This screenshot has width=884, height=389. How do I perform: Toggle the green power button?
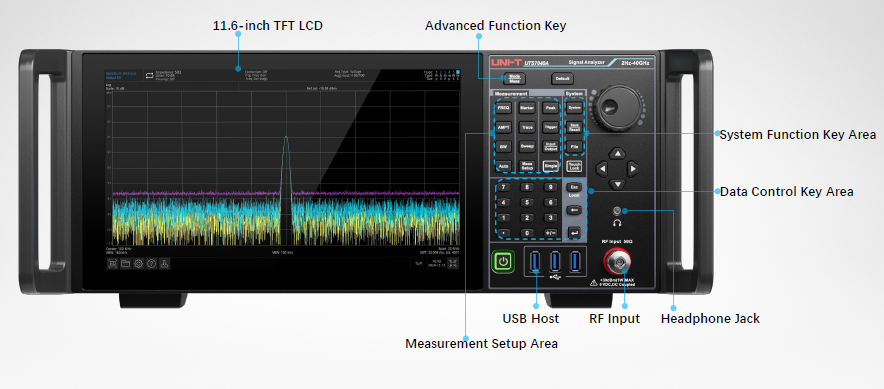(x=503, y=261)
